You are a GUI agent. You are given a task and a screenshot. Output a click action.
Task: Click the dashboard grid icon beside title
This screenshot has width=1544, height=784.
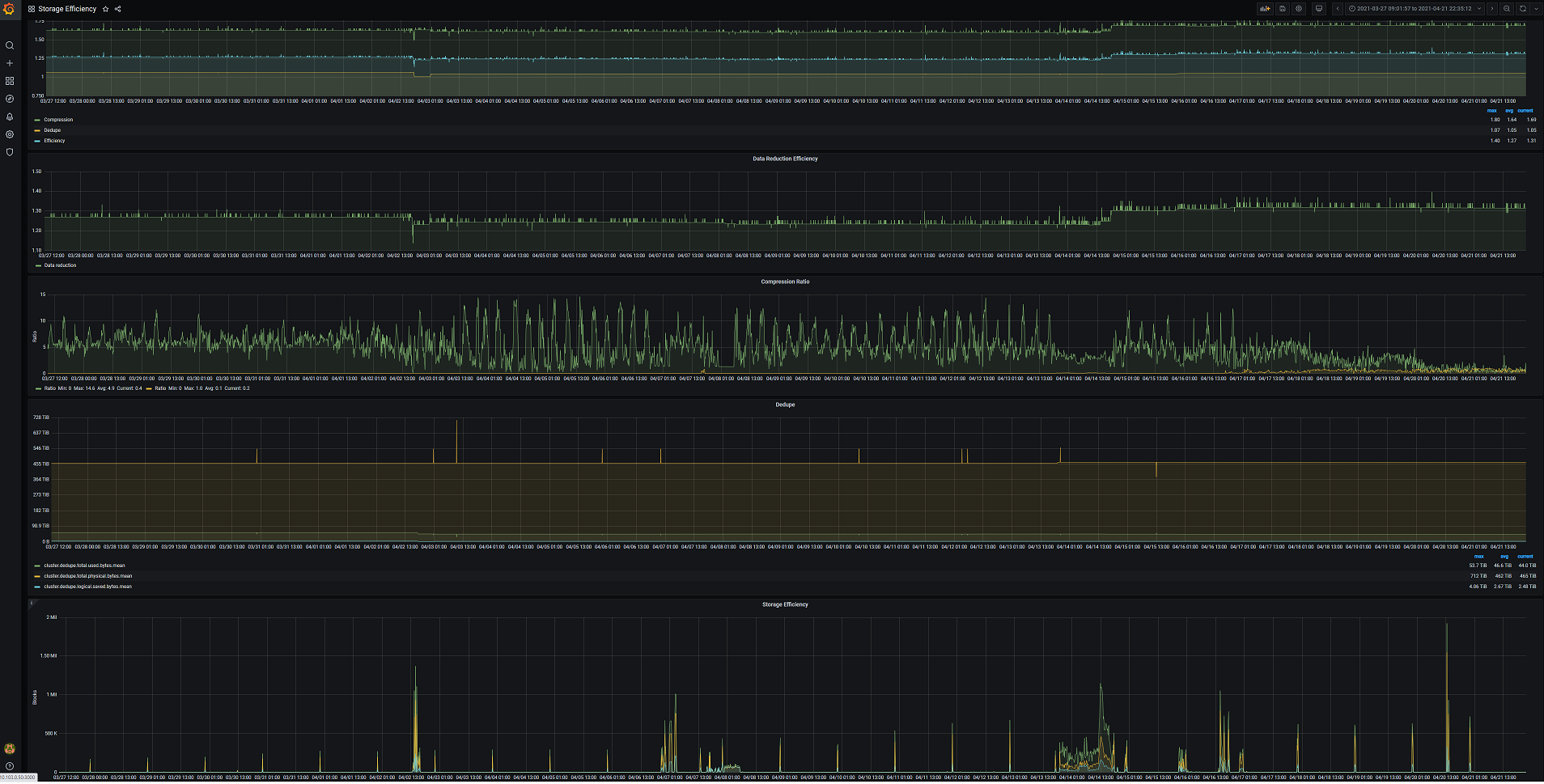coord(32,9)
